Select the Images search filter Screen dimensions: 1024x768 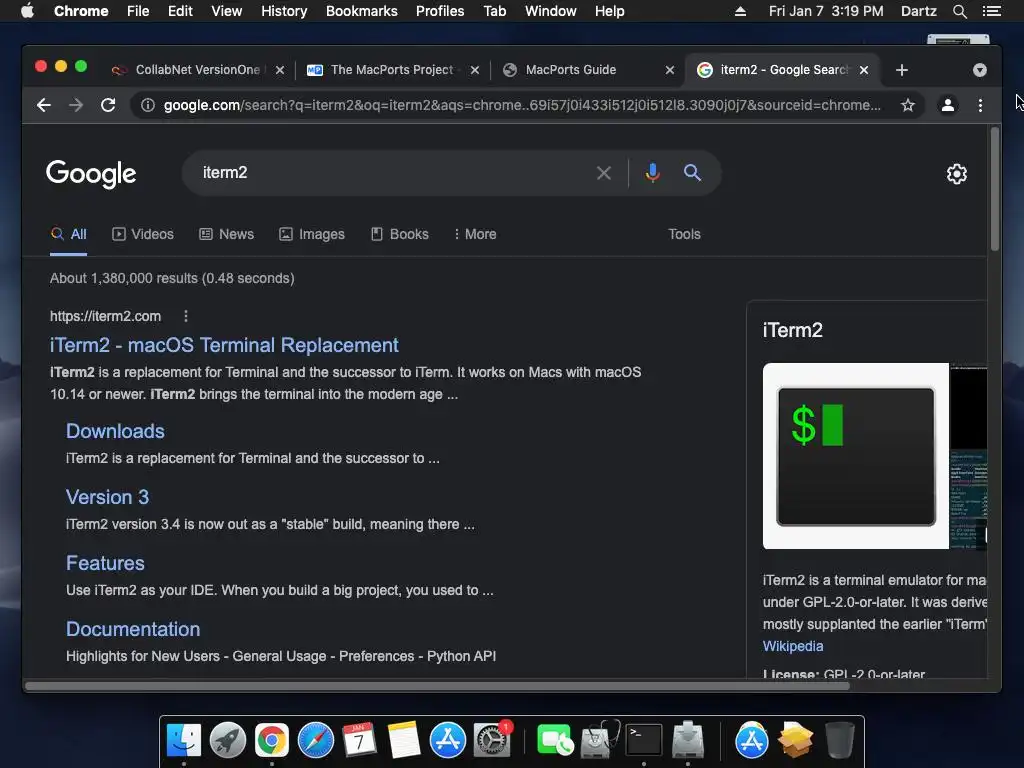tap(312, 234)
